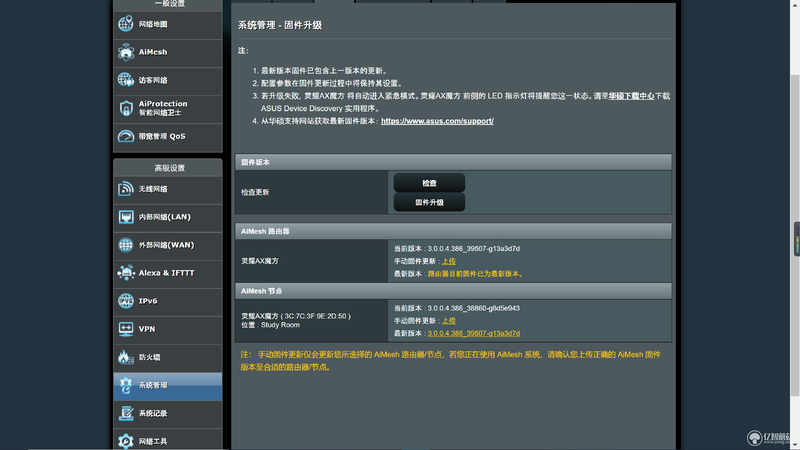Open the 防火墙 firewall flame icon
The height and width of the screenshot is (450, 800).
click(x=126, y=357)
